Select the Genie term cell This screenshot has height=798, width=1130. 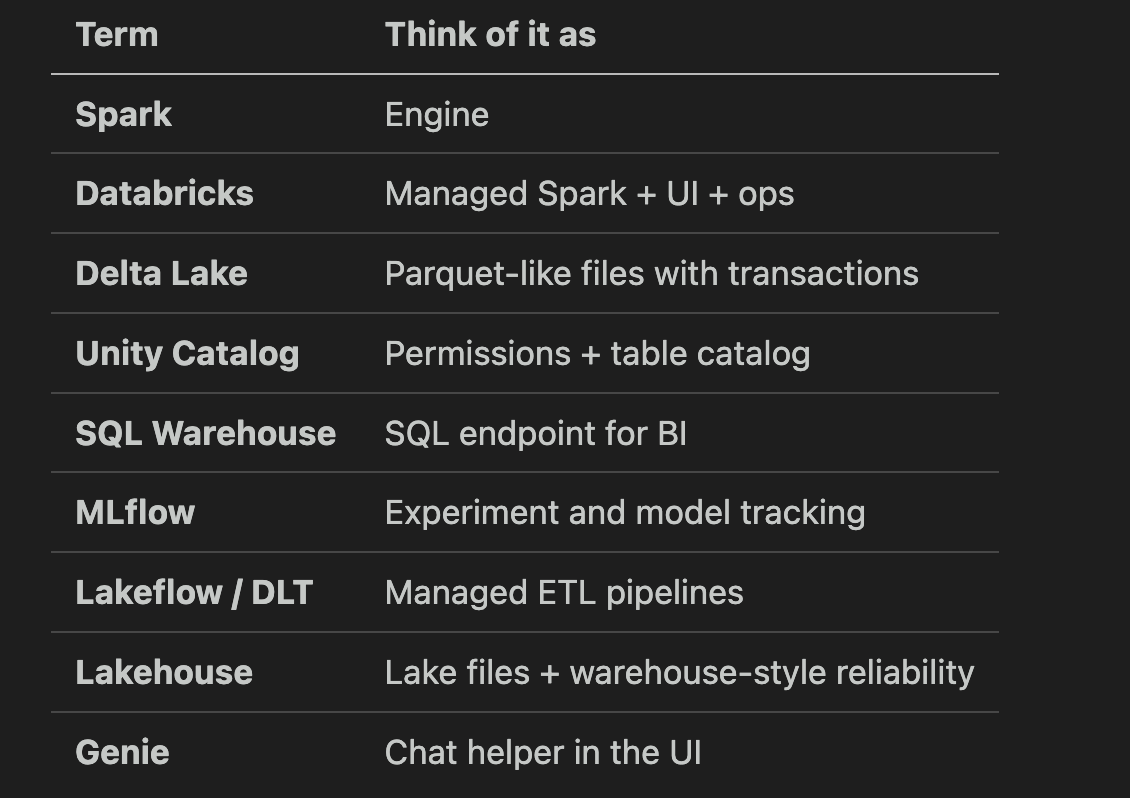(122, 753)
